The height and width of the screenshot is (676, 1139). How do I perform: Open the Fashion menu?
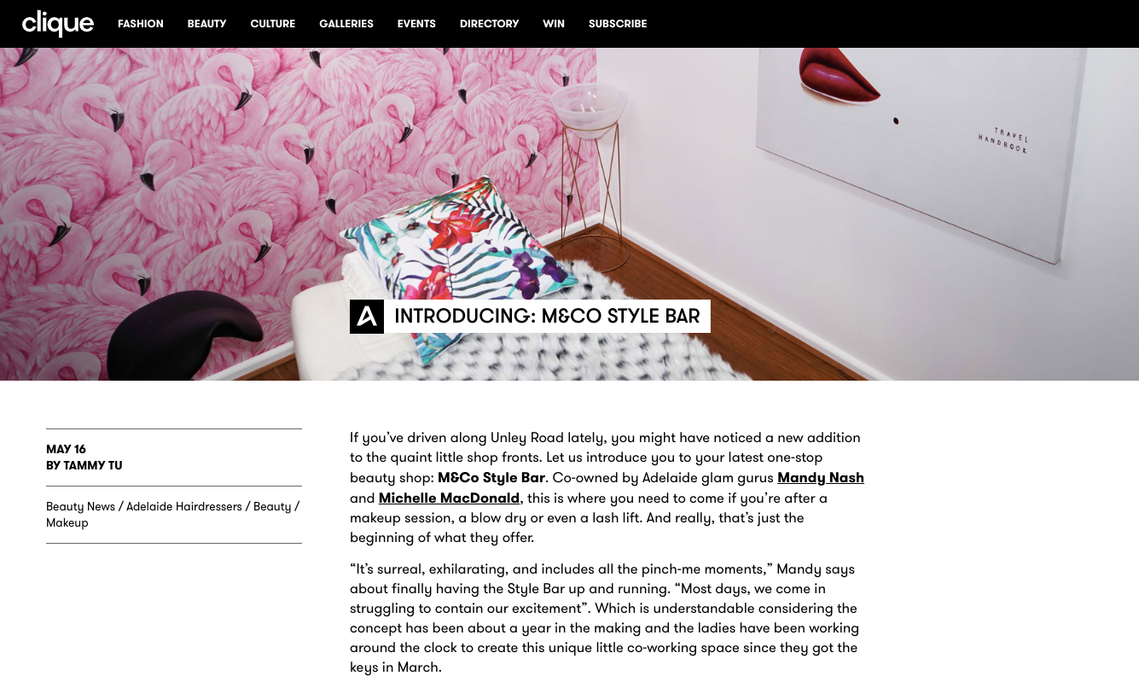point(140,24)
